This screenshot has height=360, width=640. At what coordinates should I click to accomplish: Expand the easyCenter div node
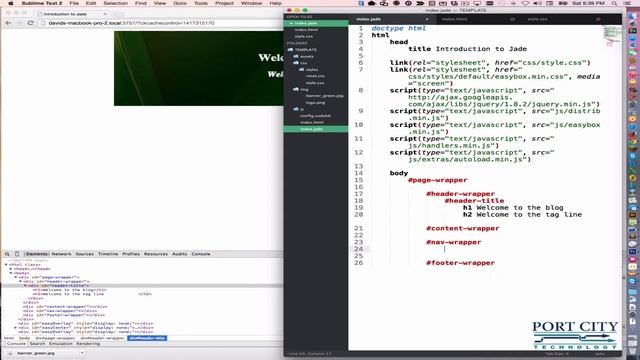(x=16, y=327)
